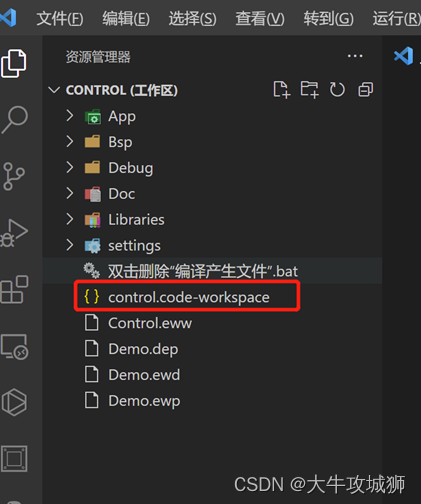Click New File icon in explorer header
Viewport: 421px width, 504px height.
point(282,89)
